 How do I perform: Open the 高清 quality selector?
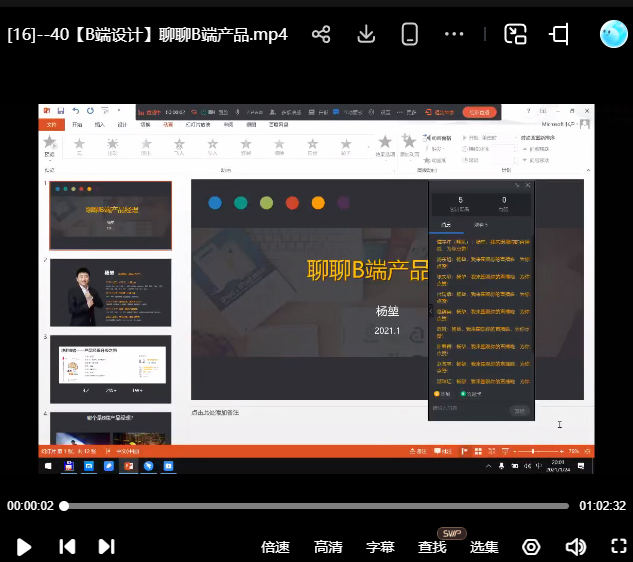328,547
